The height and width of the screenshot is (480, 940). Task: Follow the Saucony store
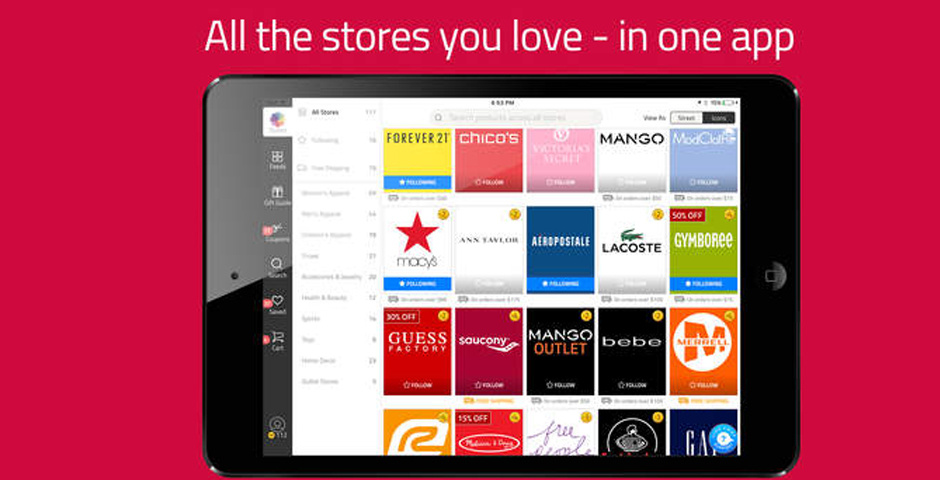pos(489,385)
